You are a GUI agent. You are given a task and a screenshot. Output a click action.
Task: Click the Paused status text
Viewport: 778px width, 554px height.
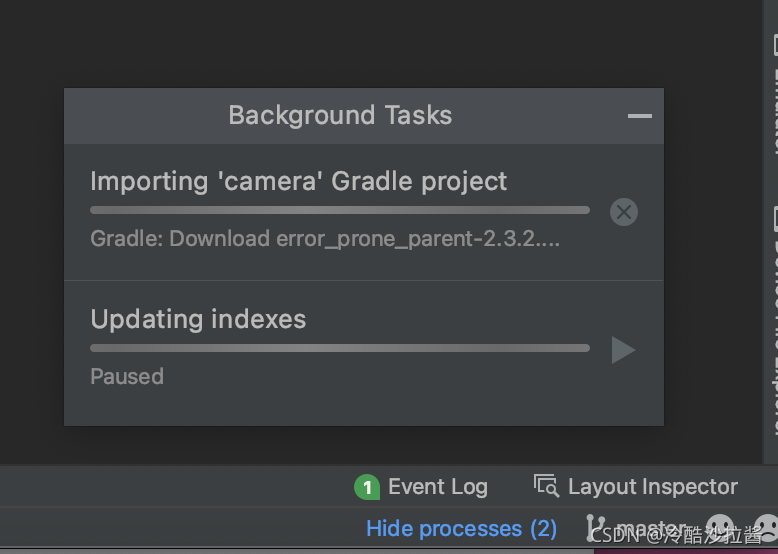click(127, 377)
